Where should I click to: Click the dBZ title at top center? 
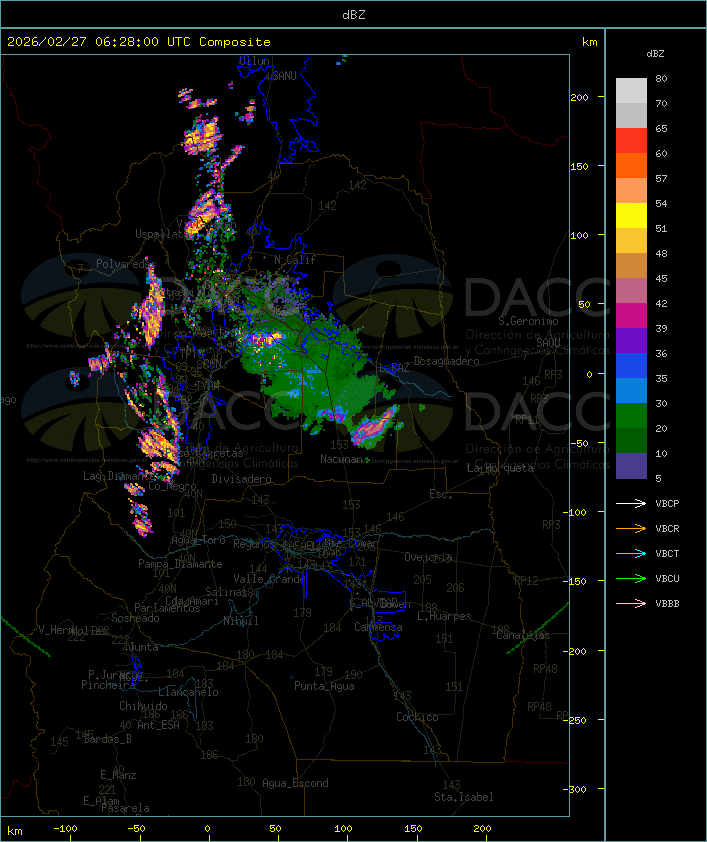coord(354,15)
